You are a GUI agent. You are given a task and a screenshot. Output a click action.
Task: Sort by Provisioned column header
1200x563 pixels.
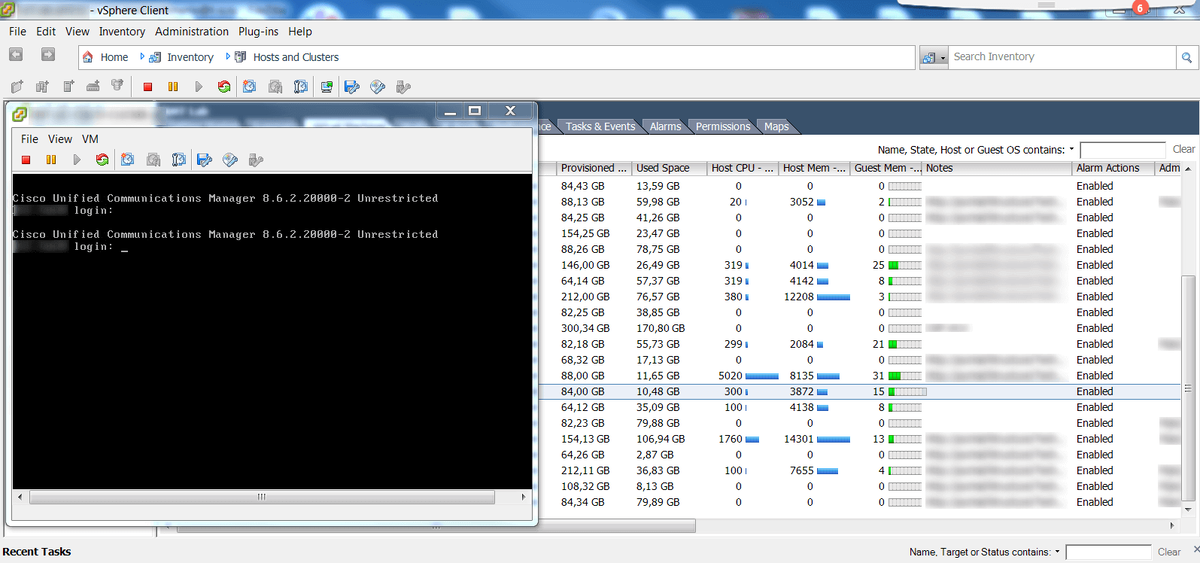coord(594,168)
